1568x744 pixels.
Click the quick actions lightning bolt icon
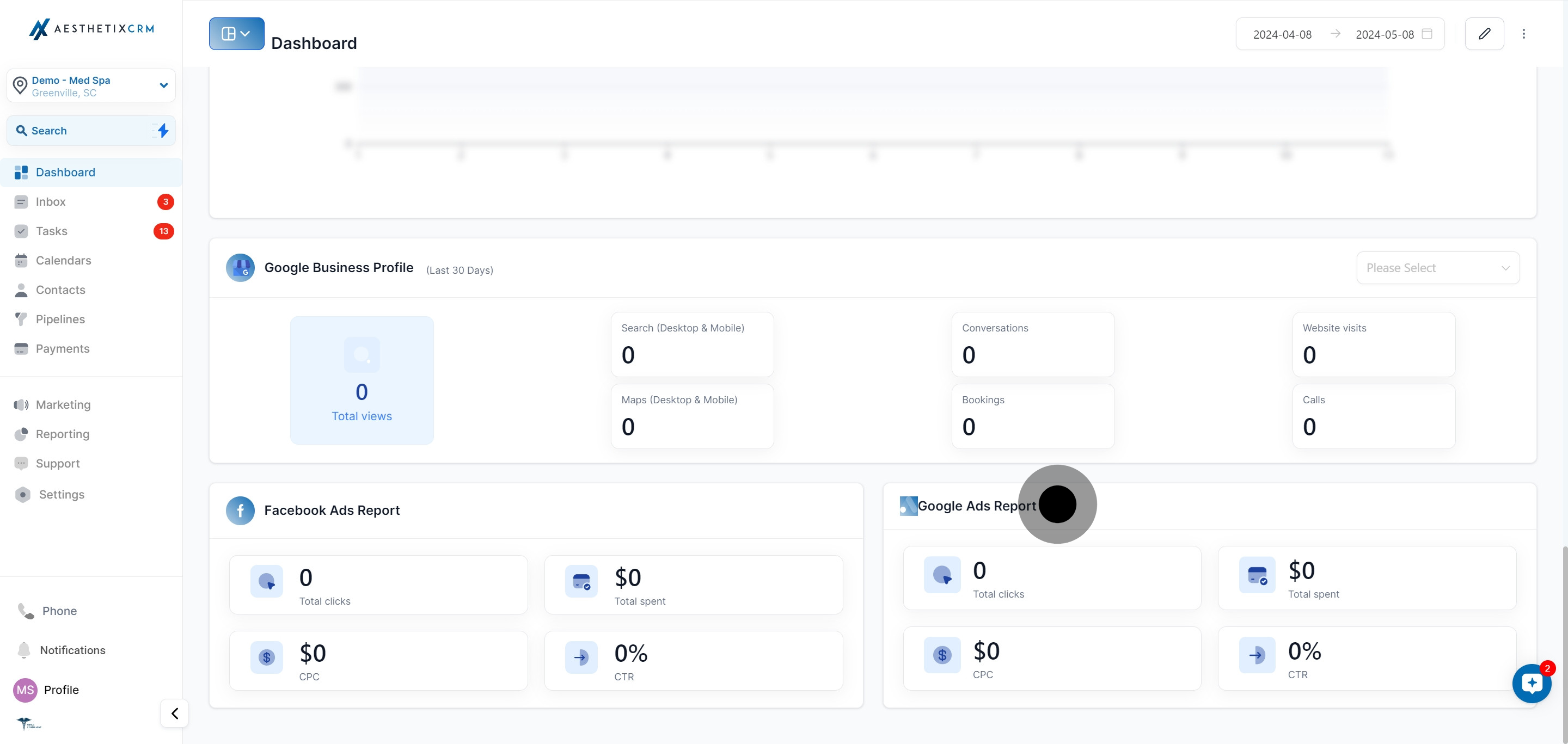(163, 130)
